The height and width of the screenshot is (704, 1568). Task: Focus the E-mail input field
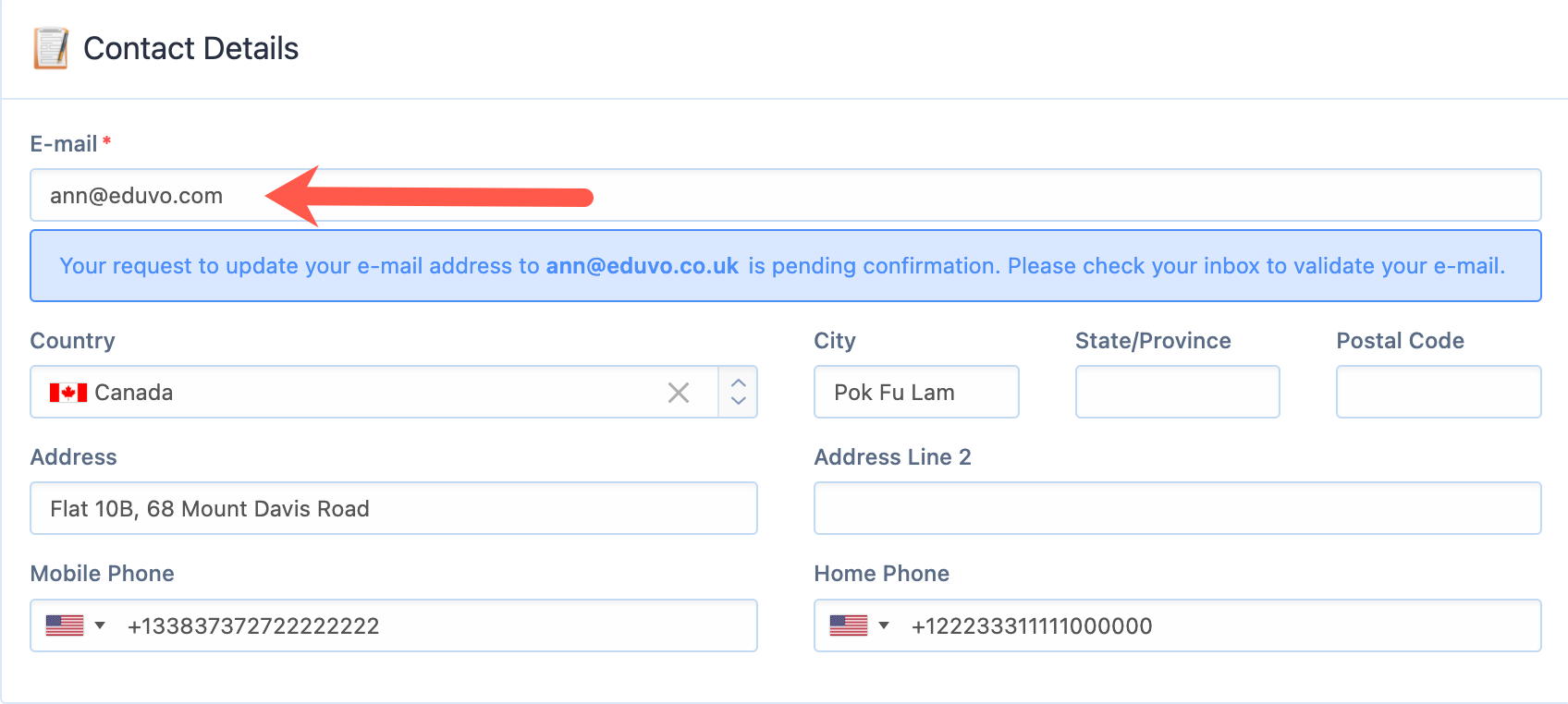tap(786, 195)
